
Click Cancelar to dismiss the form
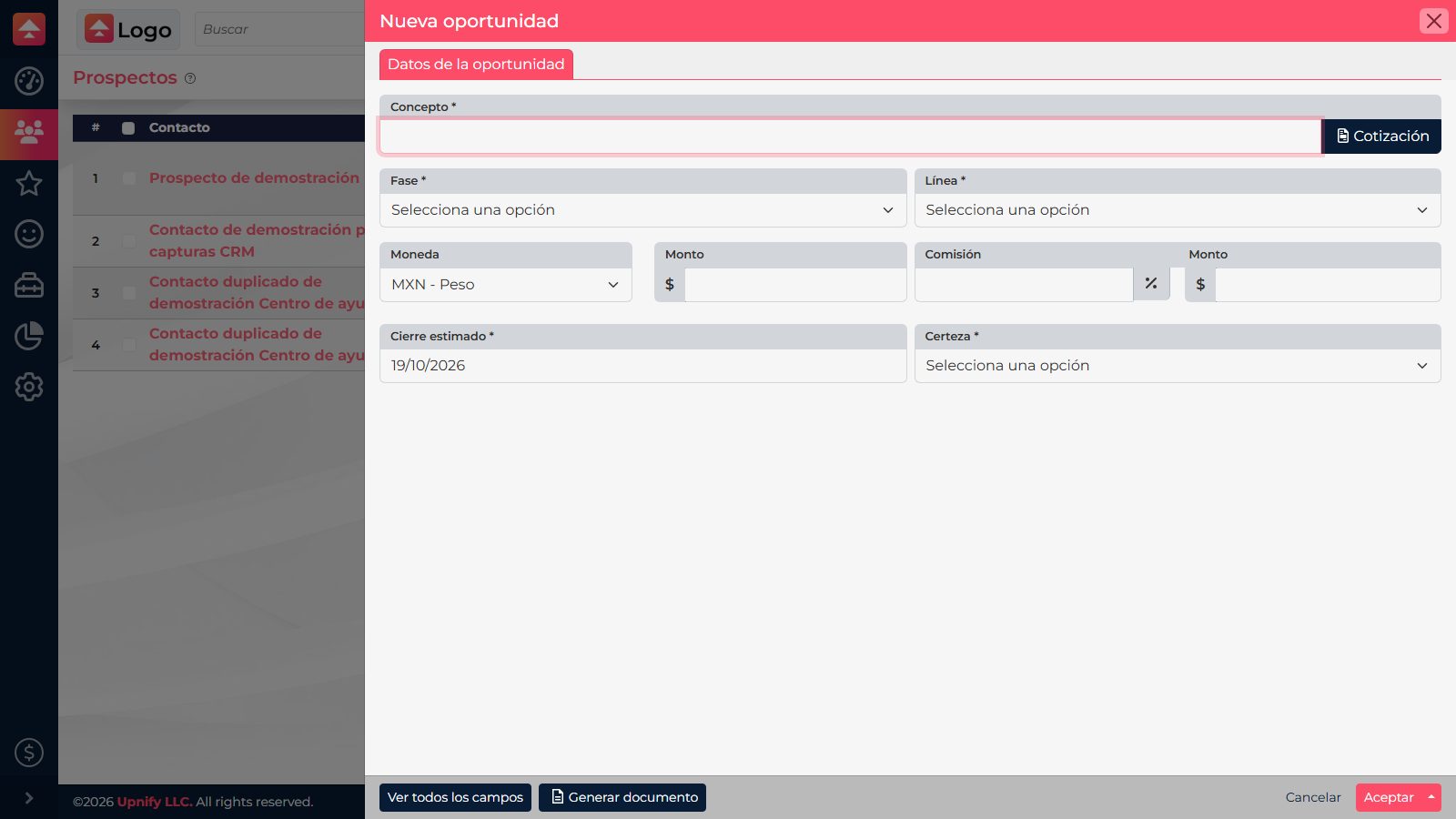(1313, 797)
